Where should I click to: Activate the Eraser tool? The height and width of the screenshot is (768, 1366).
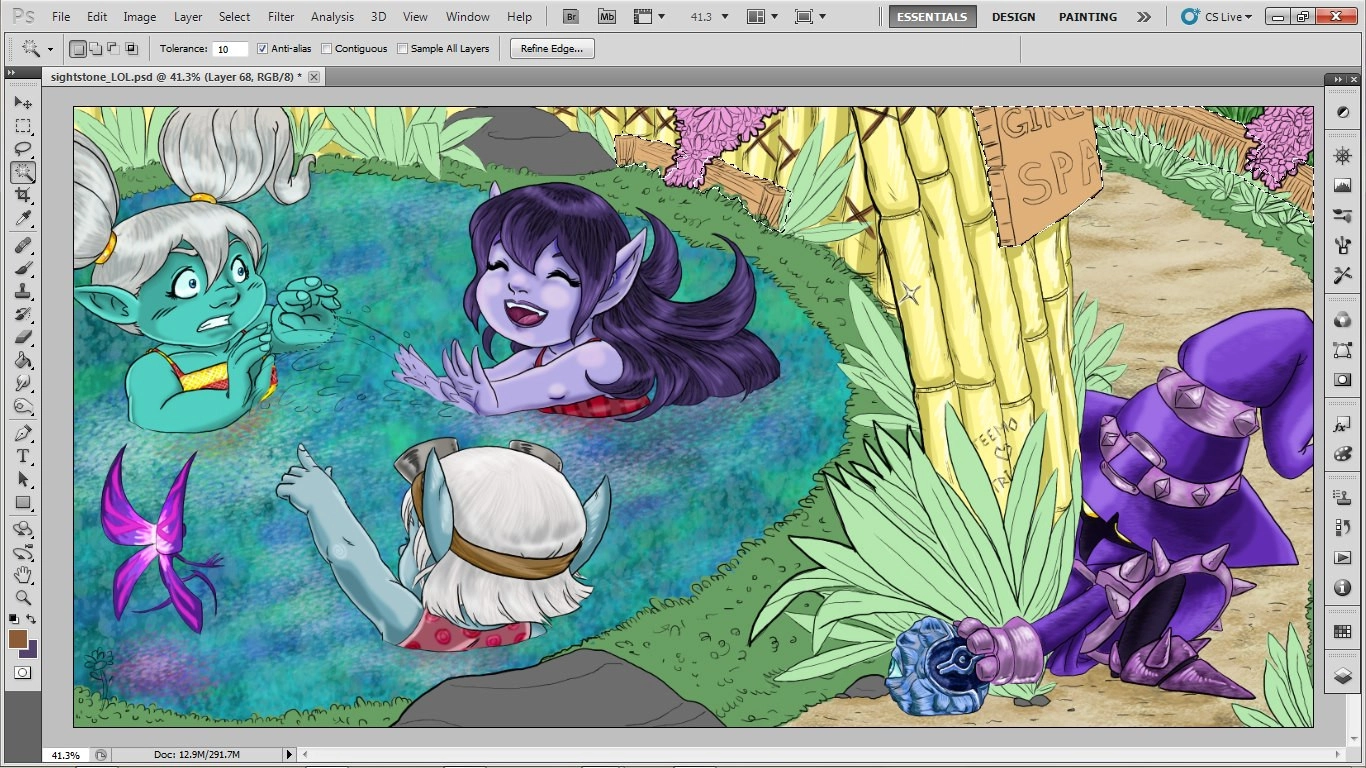pos(23,337)
